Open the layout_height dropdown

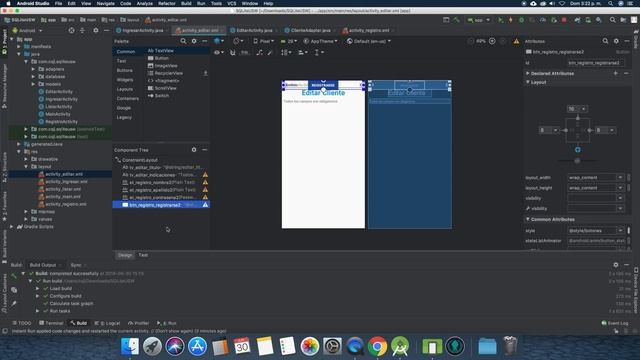620,188
